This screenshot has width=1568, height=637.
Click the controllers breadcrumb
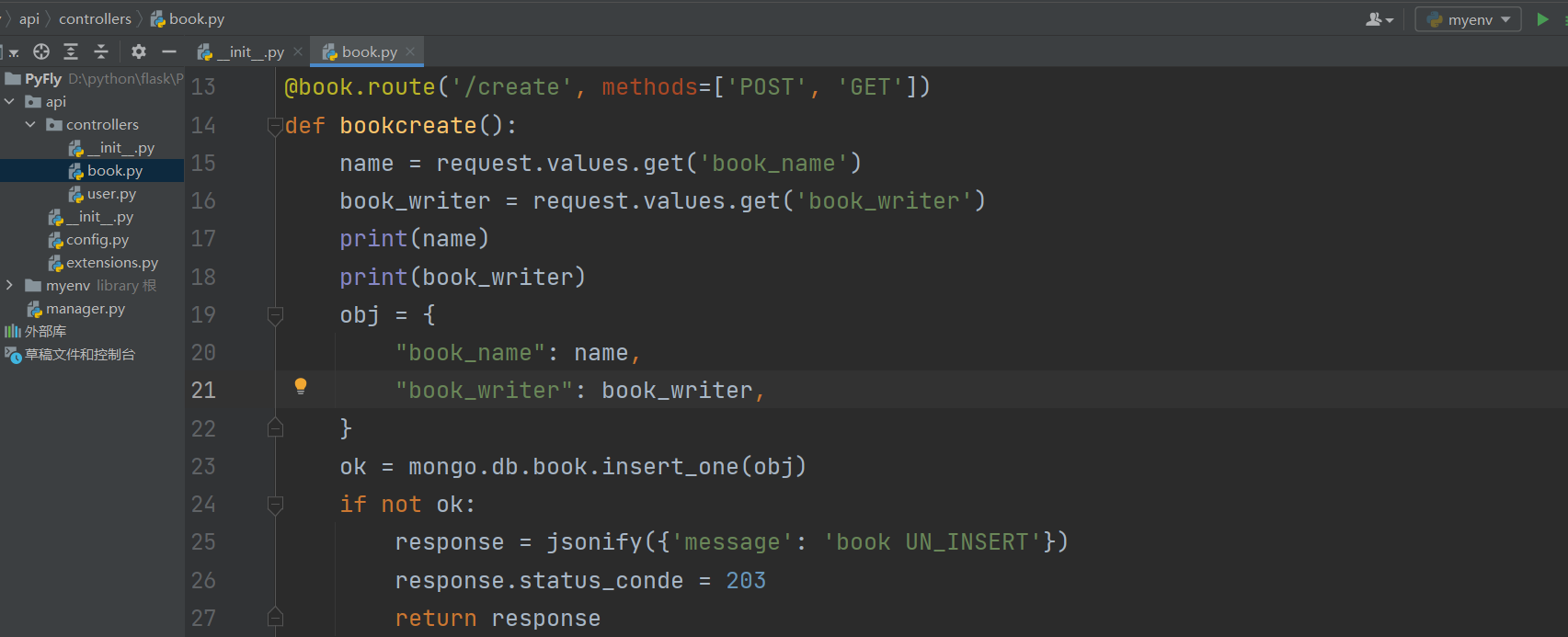coord(95,18)
